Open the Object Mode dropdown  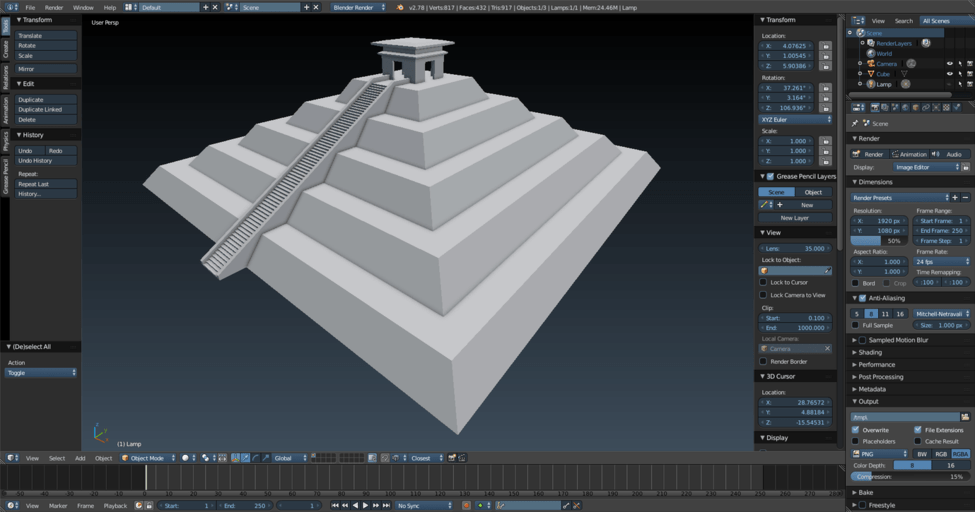pos(148,458)
